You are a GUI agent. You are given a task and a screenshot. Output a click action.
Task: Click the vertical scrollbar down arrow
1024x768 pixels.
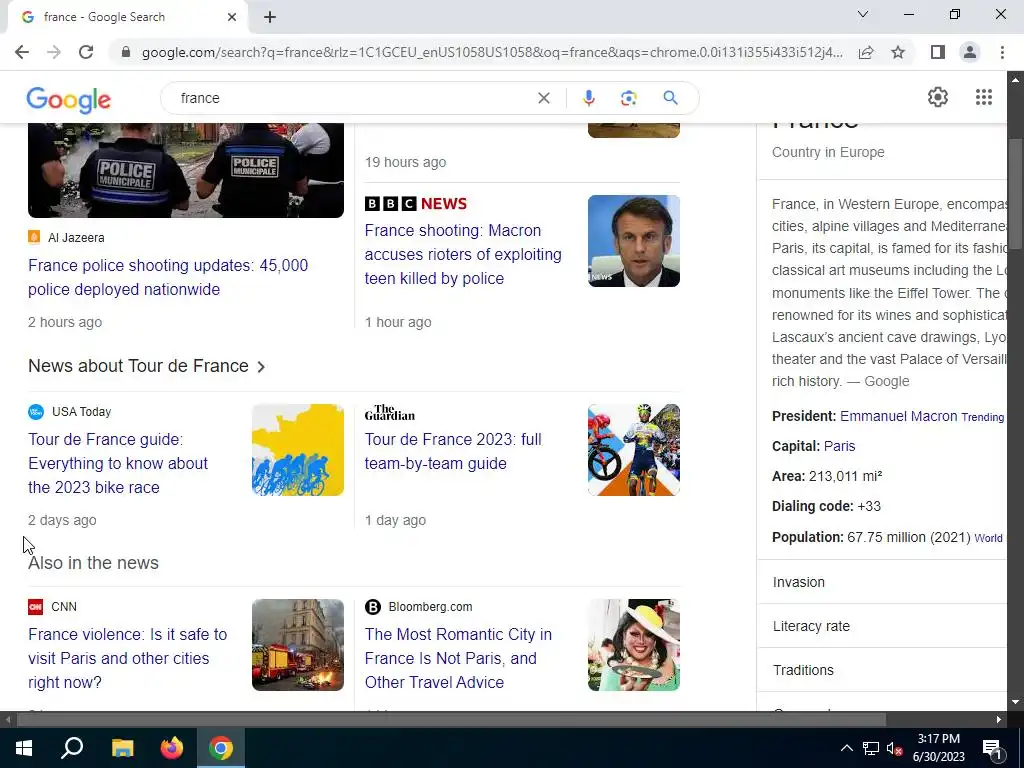point(1015,703)
